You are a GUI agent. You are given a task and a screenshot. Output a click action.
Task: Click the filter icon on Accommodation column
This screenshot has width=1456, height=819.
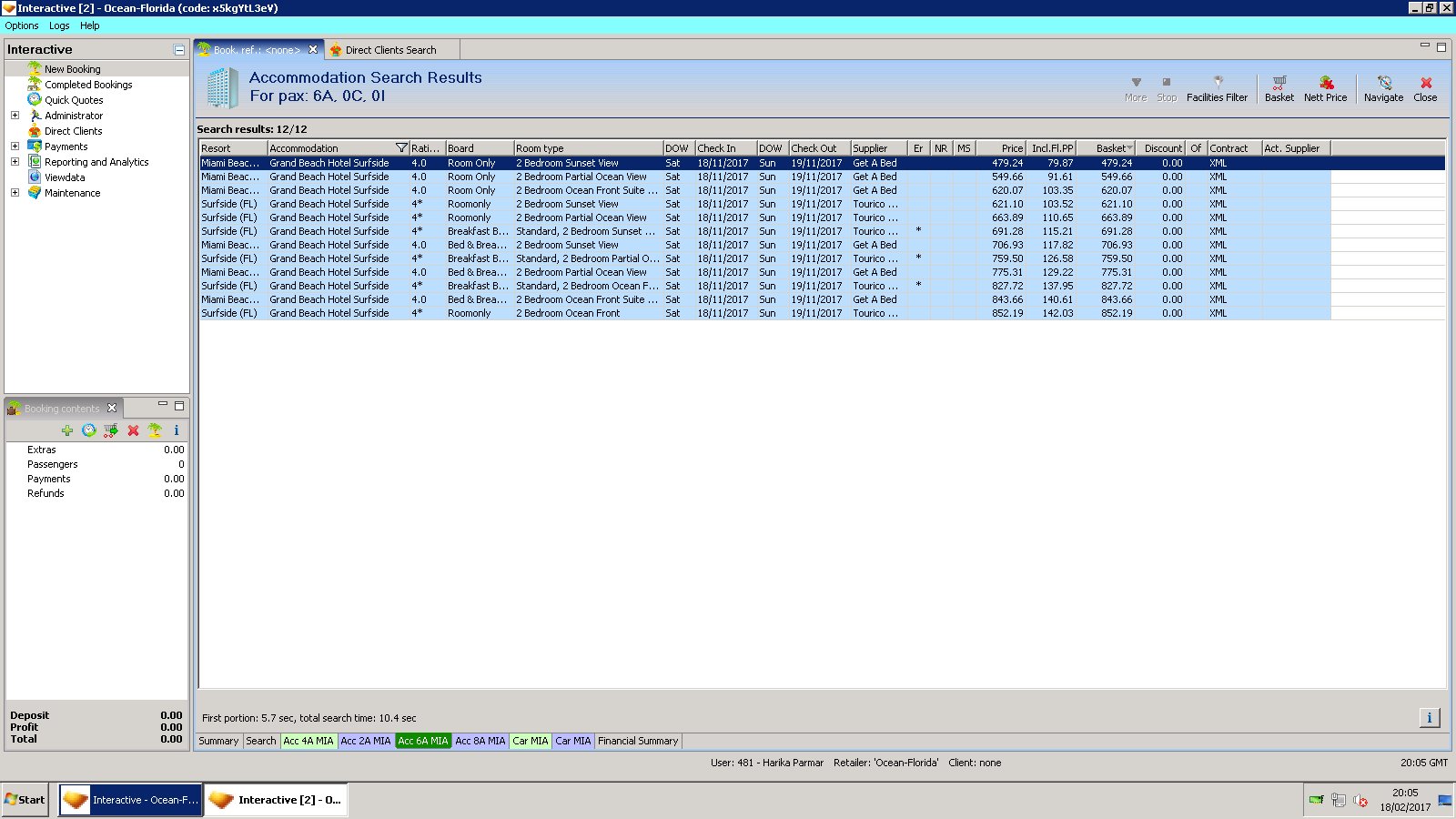pyautogui.click(x=401, y=148)
